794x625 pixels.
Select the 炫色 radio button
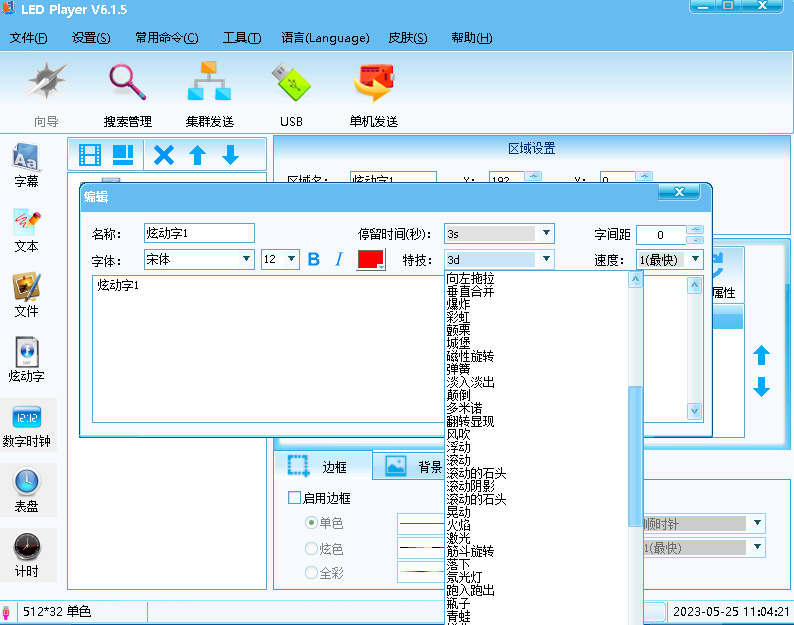pos(311,549)
